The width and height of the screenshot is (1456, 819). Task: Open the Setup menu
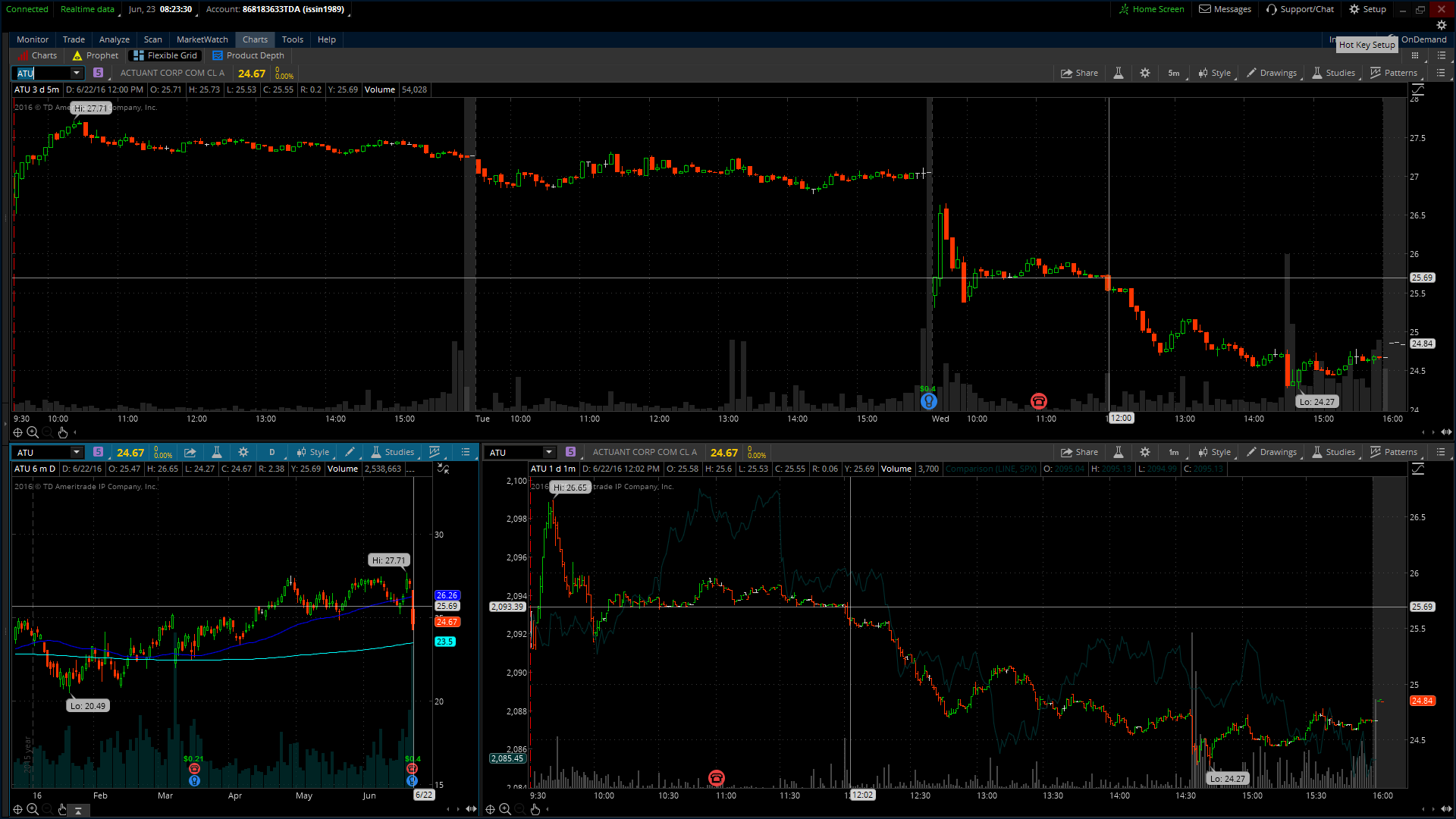pos(1367,9)
